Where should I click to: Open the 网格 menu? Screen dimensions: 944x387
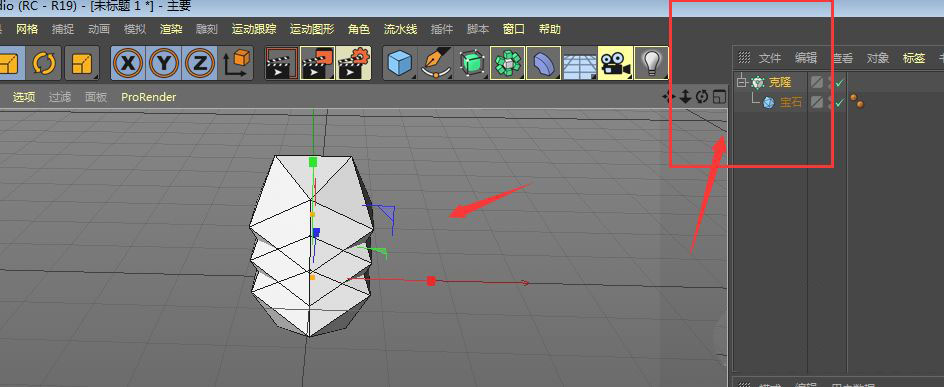point(27,29)
